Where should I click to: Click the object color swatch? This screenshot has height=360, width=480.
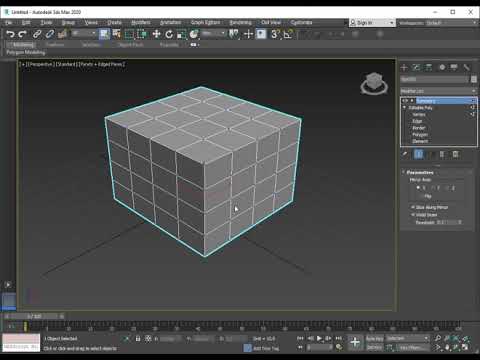coord(473,79)
